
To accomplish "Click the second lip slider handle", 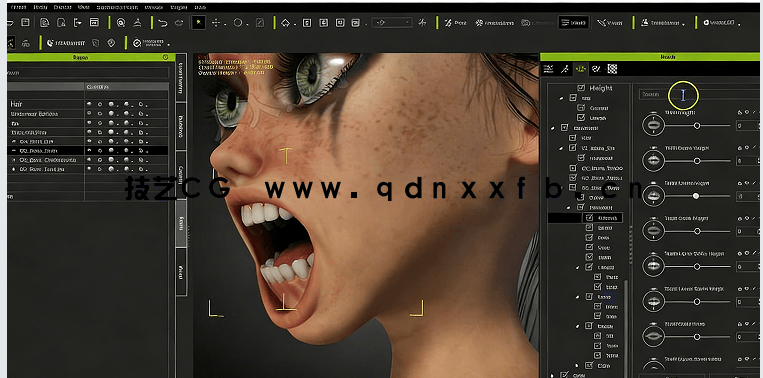I will click(697, 161).
